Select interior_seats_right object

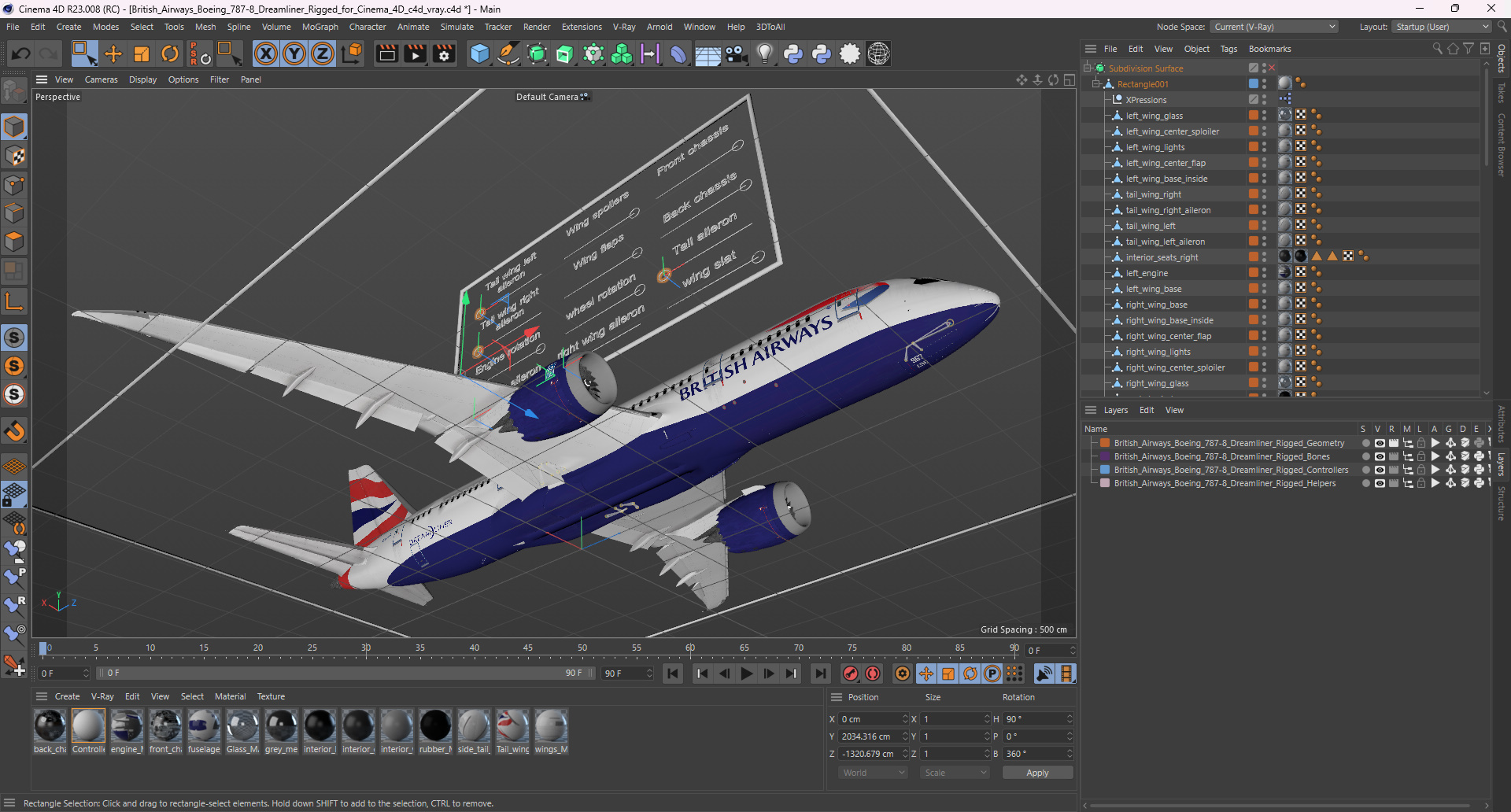tap(1162, 257)
